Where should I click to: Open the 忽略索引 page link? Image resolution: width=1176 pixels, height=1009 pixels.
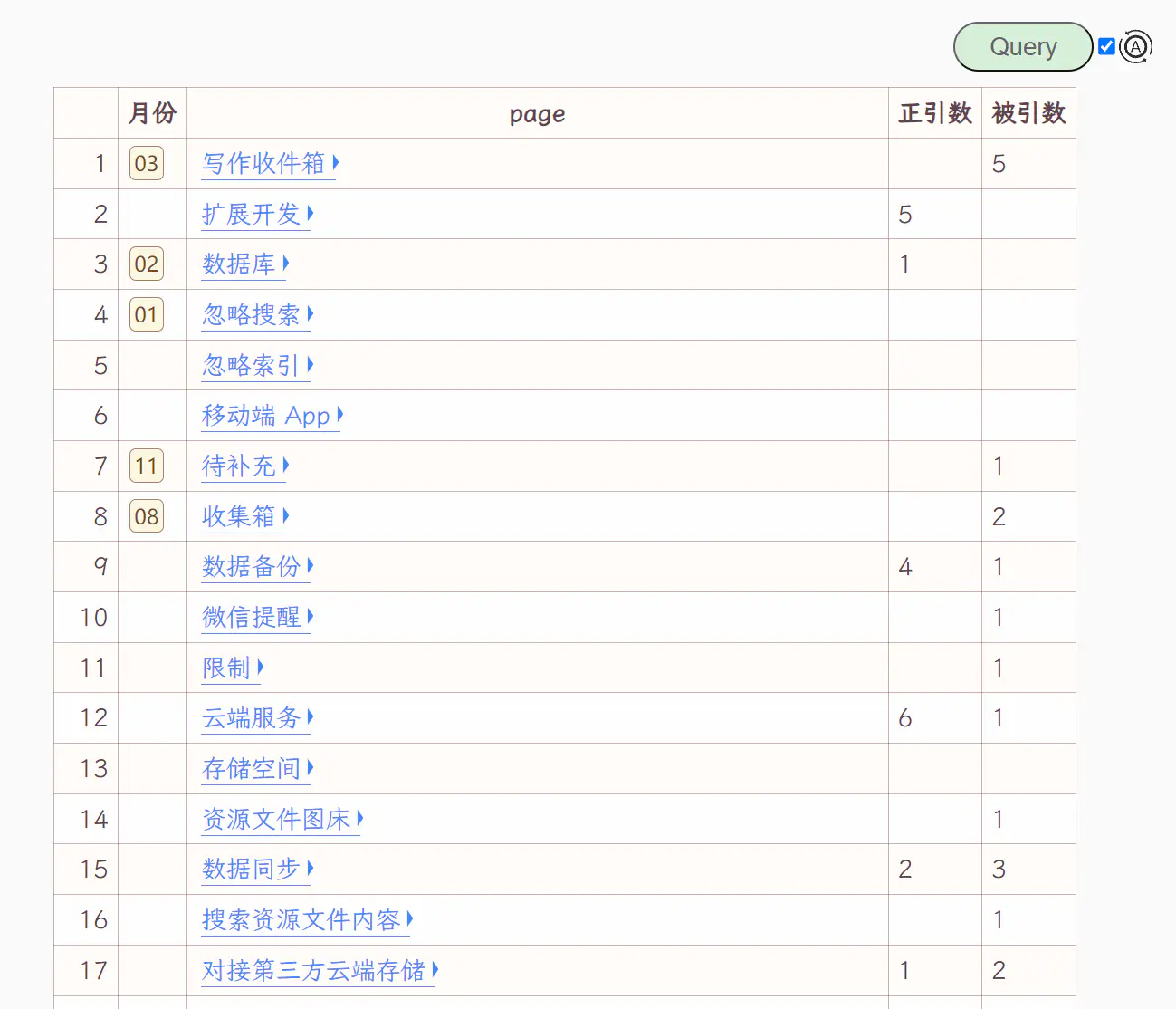(251, 365)
